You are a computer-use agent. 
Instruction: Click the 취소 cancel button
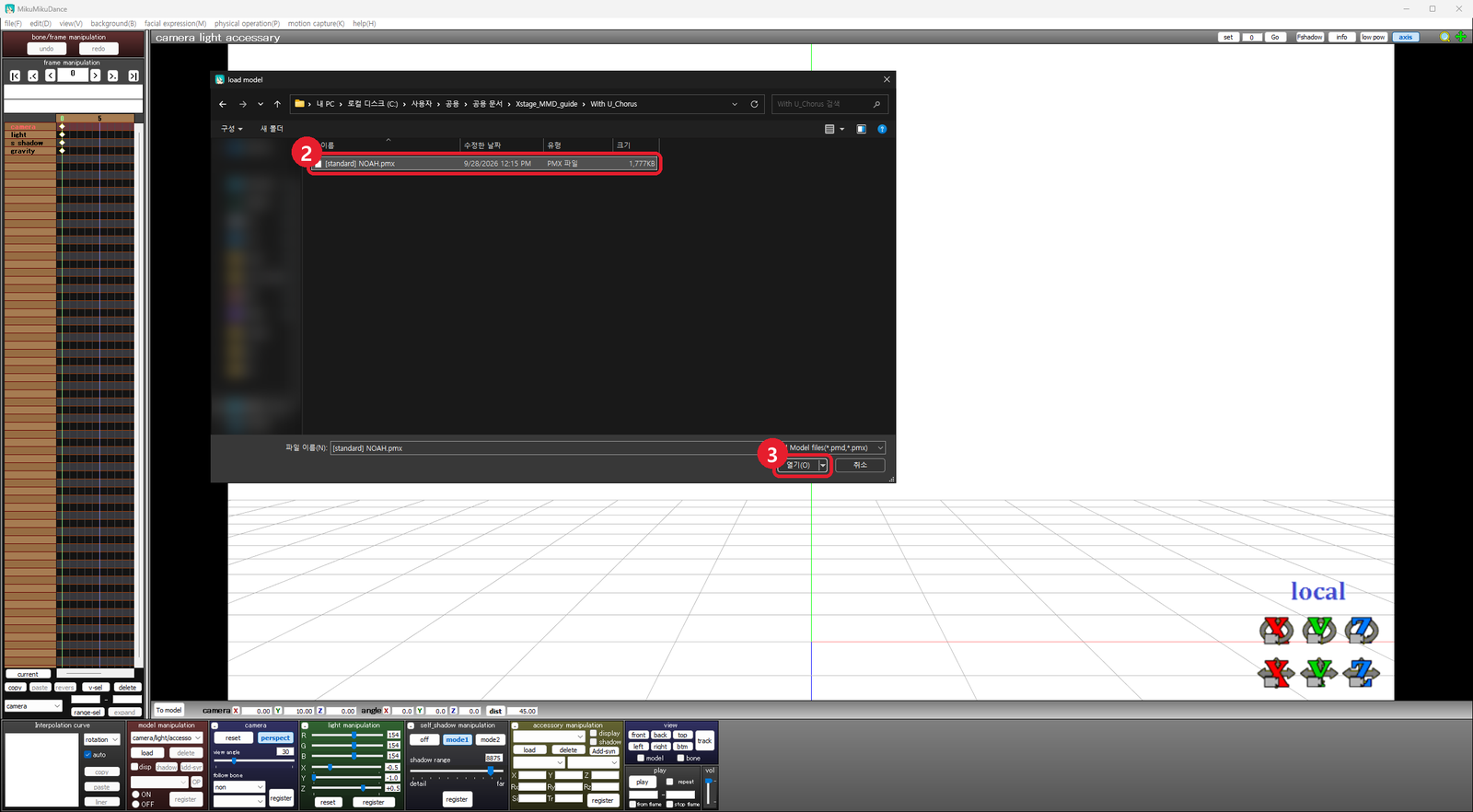coord(860,465)
